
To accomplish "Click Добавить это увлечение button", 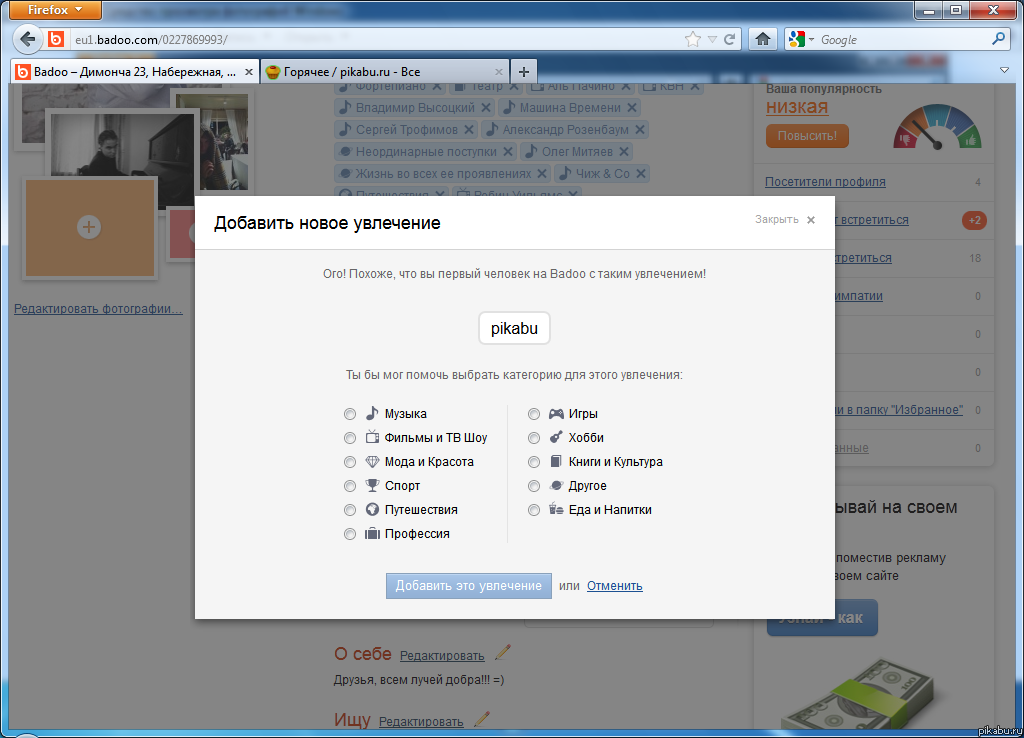I will [468, 586].
